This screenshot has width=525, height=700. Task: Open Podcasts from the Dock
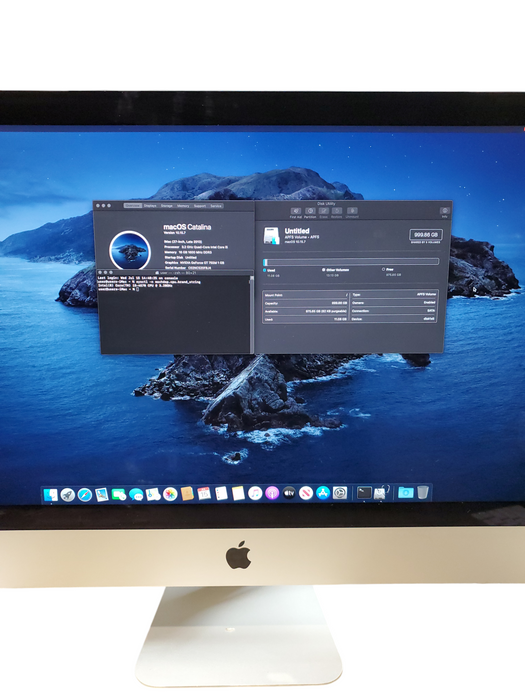coord(272,493)
